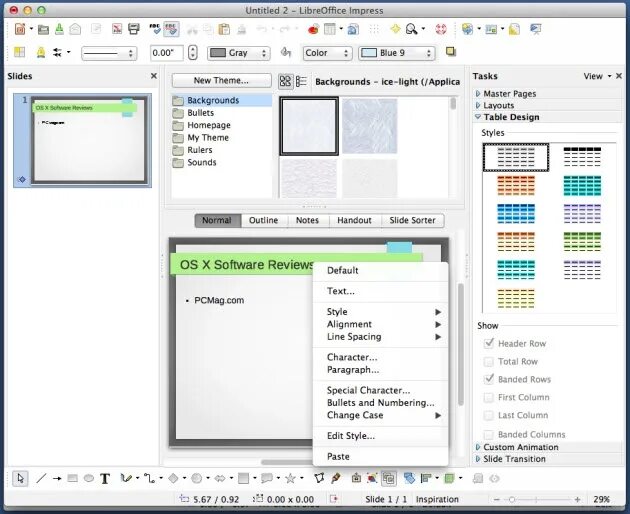630x514 pixels.
Task: Choose the Line drawing tool
Action: [x=41, y=478]
